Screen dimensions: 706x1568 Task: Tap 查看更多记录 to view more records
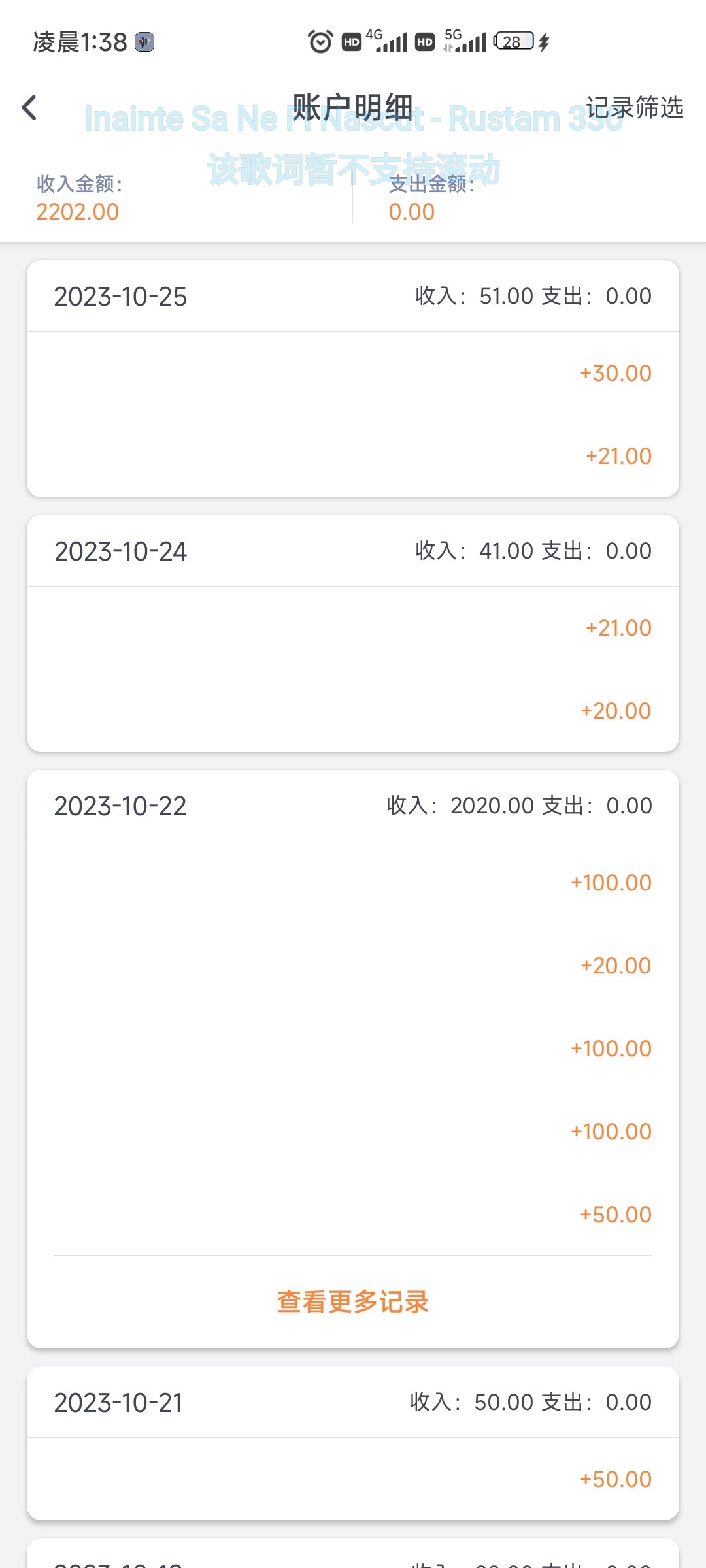[x=353, y=1301]
